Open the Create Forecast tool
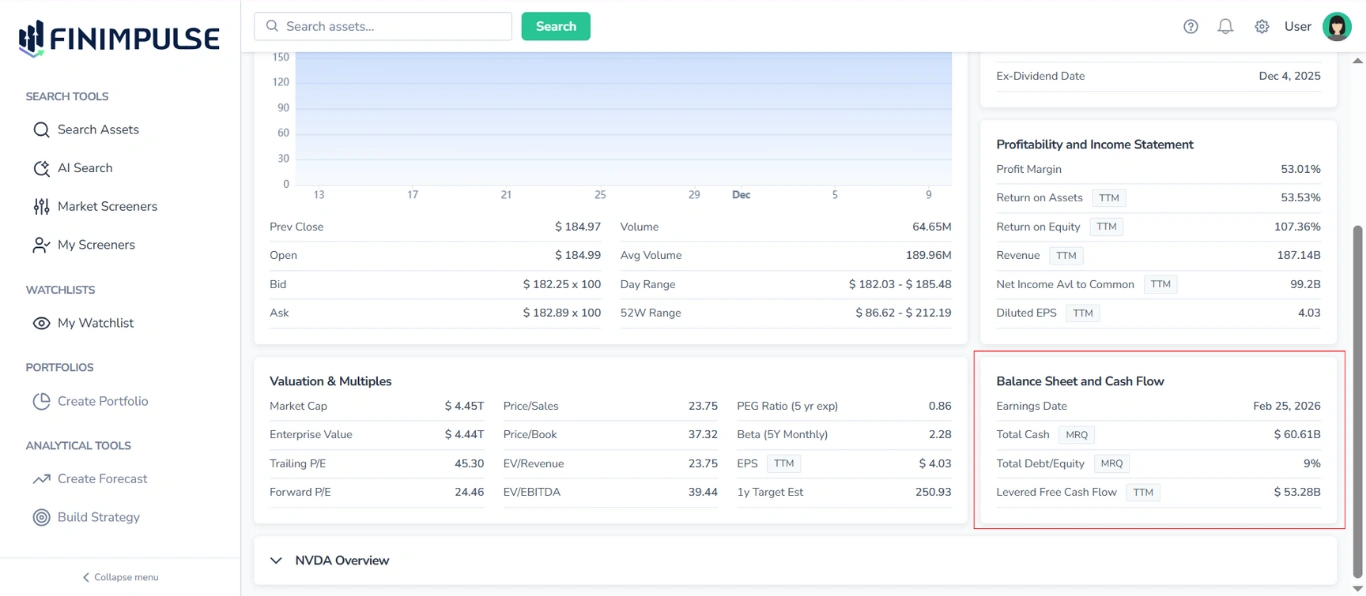This screenshot has height=596, width=1366. coord(101,478)
